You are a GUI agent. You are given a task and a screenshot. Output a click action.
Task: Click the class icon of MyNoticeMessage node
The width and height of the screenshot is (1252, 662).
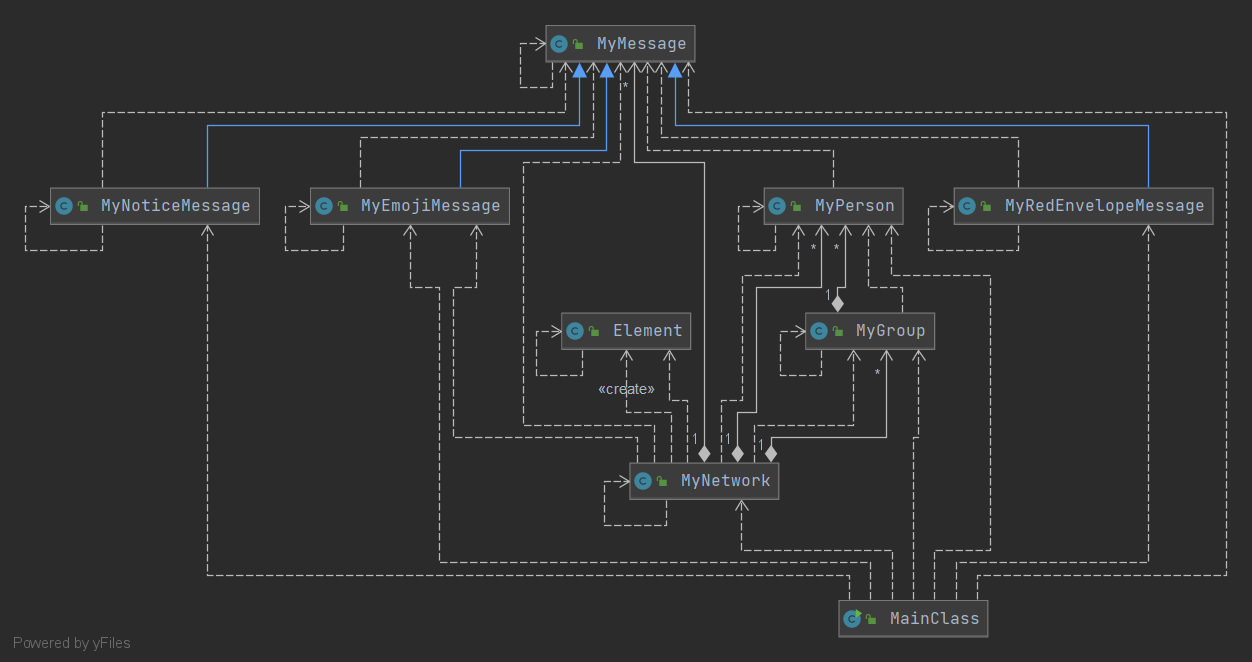point(63,206)
